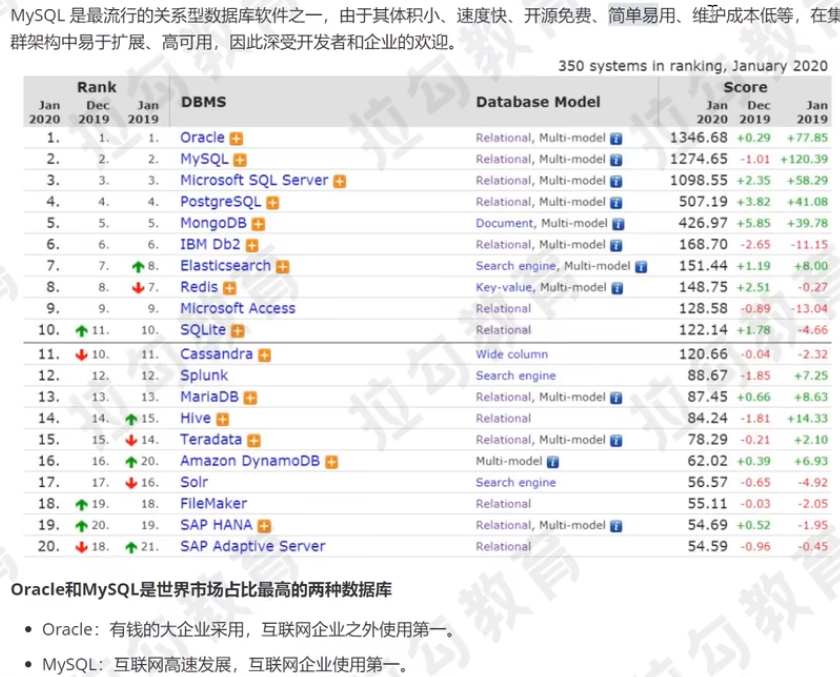Viewport: 840px width, 677px height.
Task: Click the info icon in the Redis row
Action: point(618,288)
